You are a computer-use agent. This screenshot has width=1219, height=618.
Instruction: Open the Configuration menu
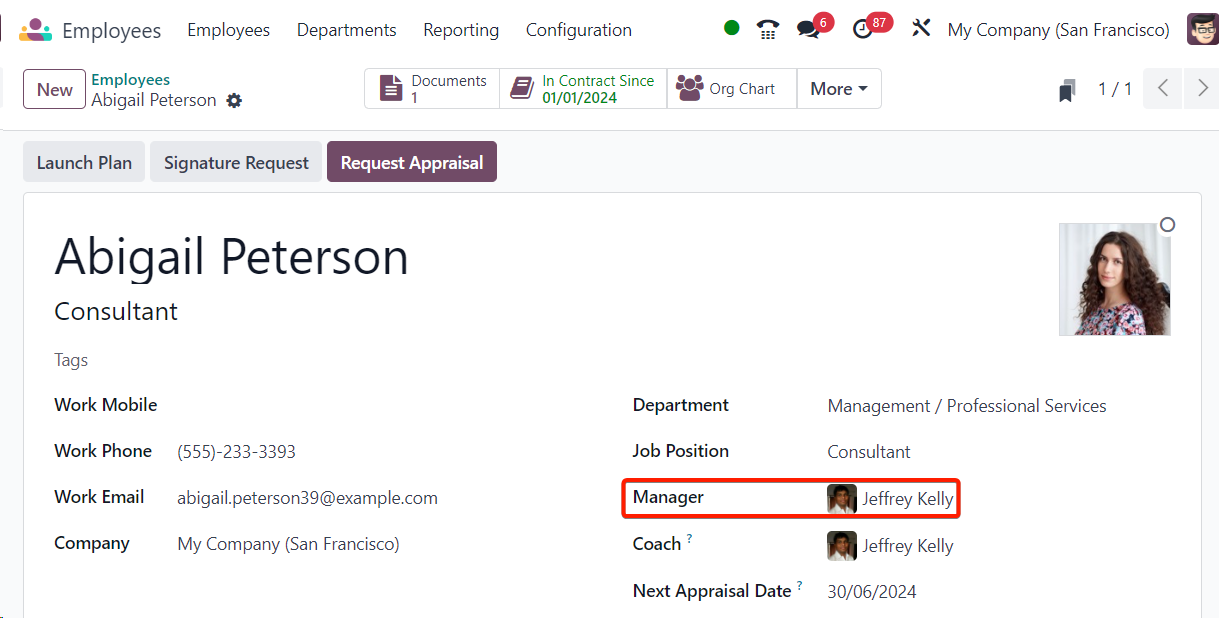click(x=579, y=30)
